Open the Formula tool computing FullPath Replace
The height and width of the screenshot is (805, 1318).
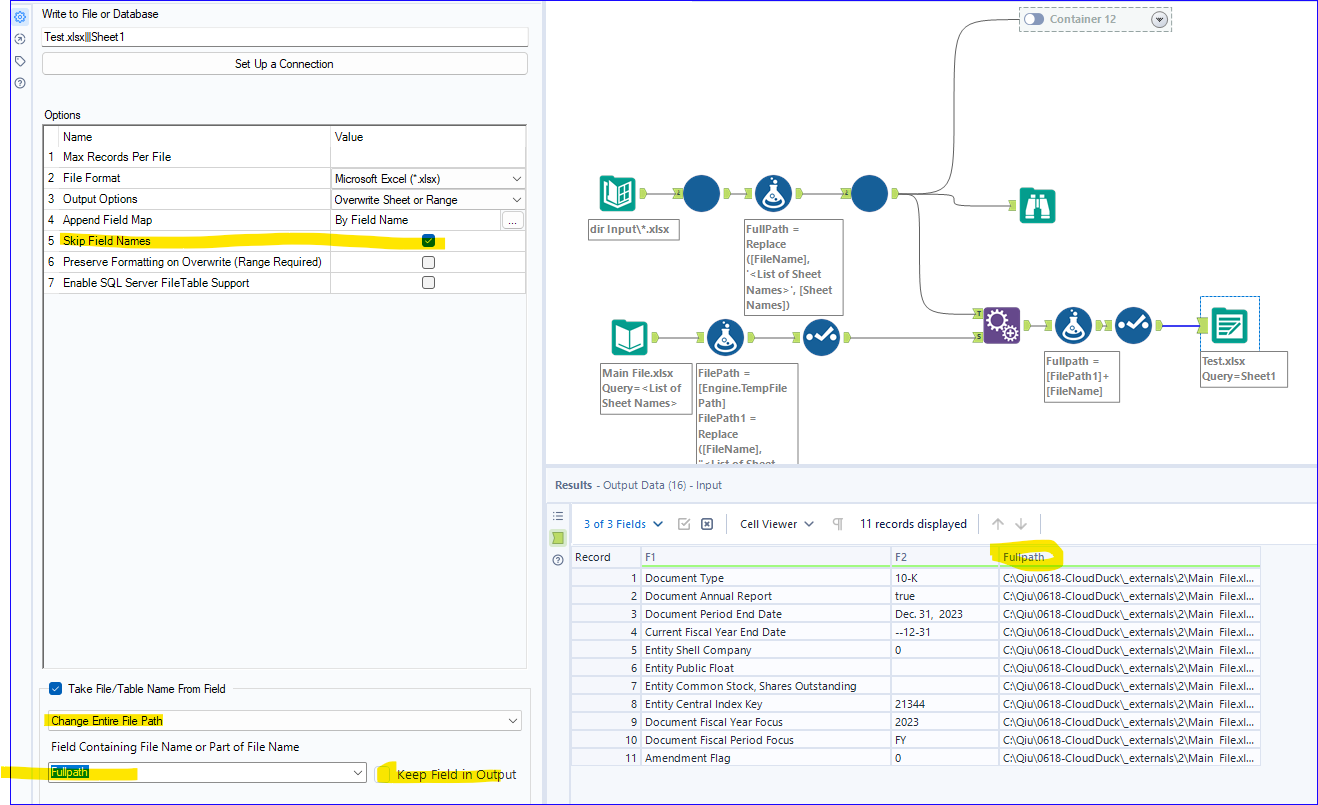coord(773,193)
